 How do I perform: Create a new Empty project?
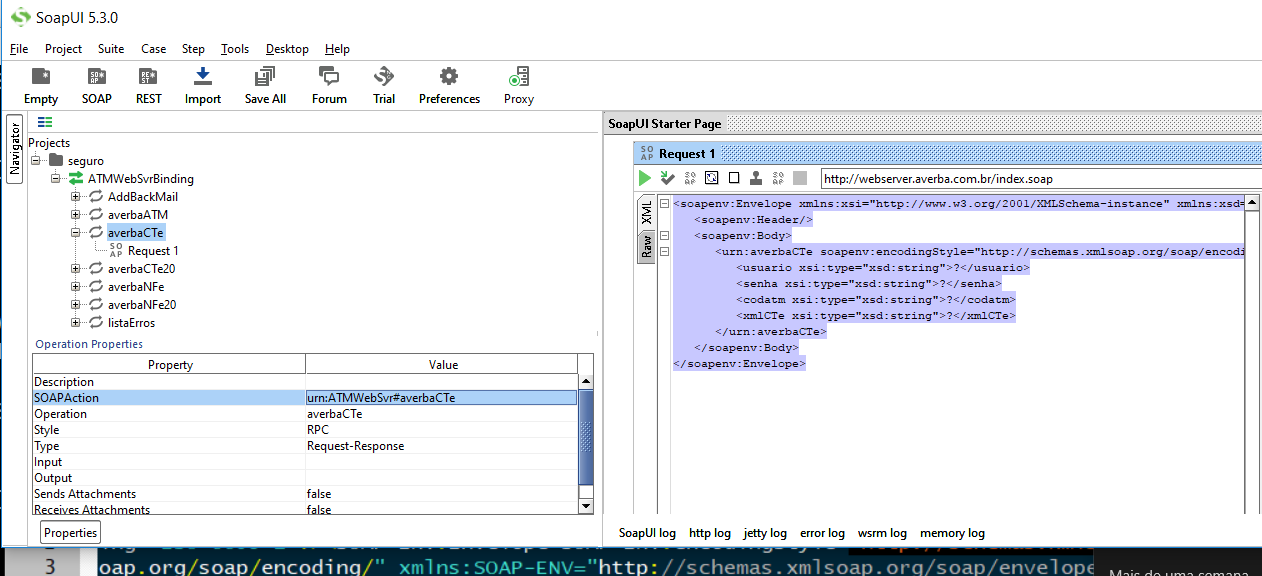(x=41, y=86)
